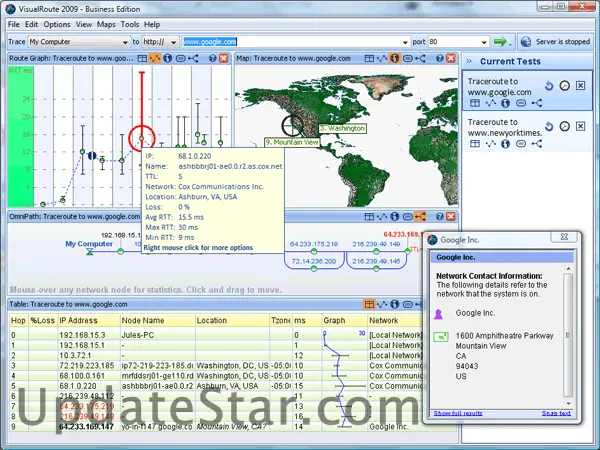Open summary view icon in Table panel
600x450 pixels.
pyautogui.click(x=408, y=304)
